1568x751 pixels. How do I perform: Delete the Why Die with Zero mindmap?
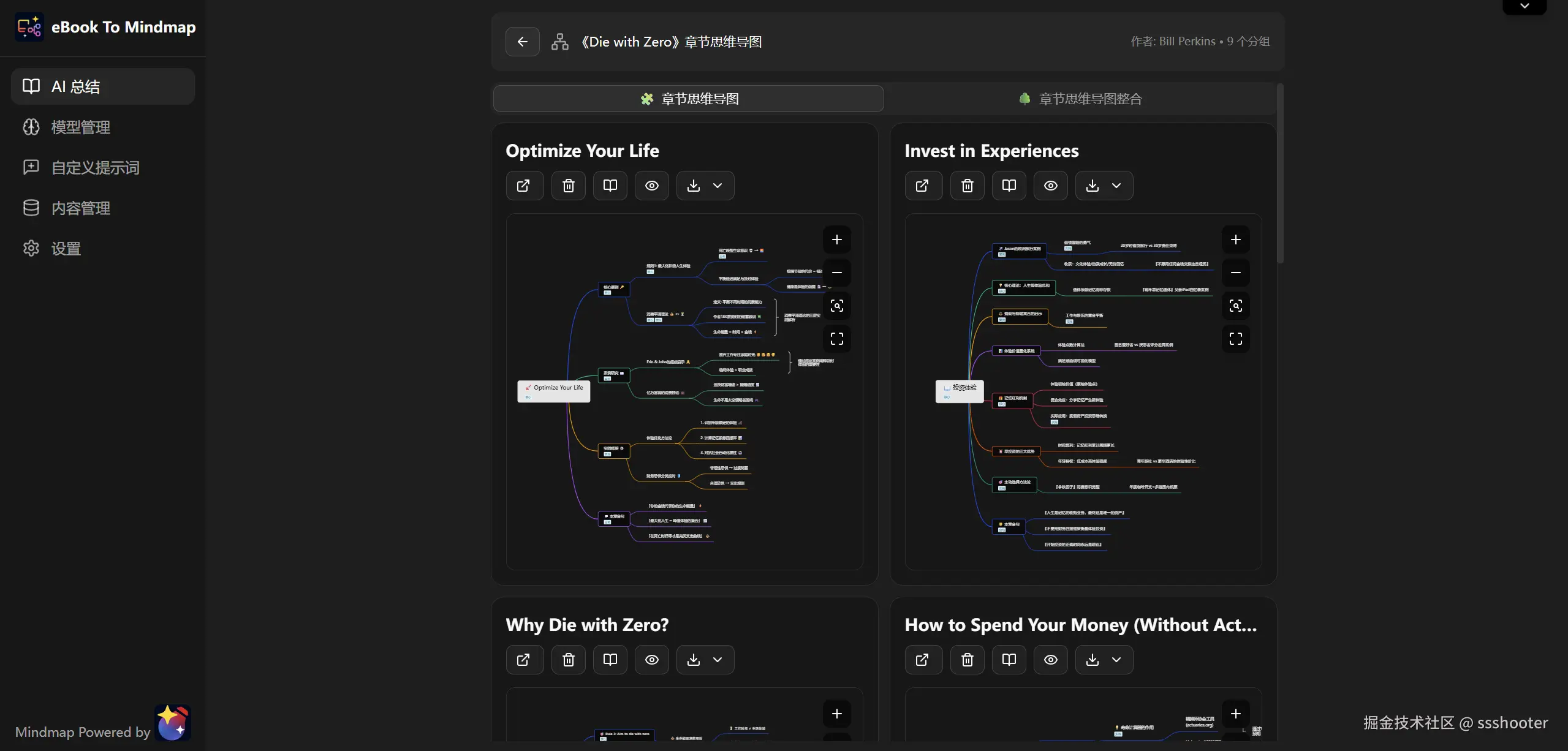(568, 660)
